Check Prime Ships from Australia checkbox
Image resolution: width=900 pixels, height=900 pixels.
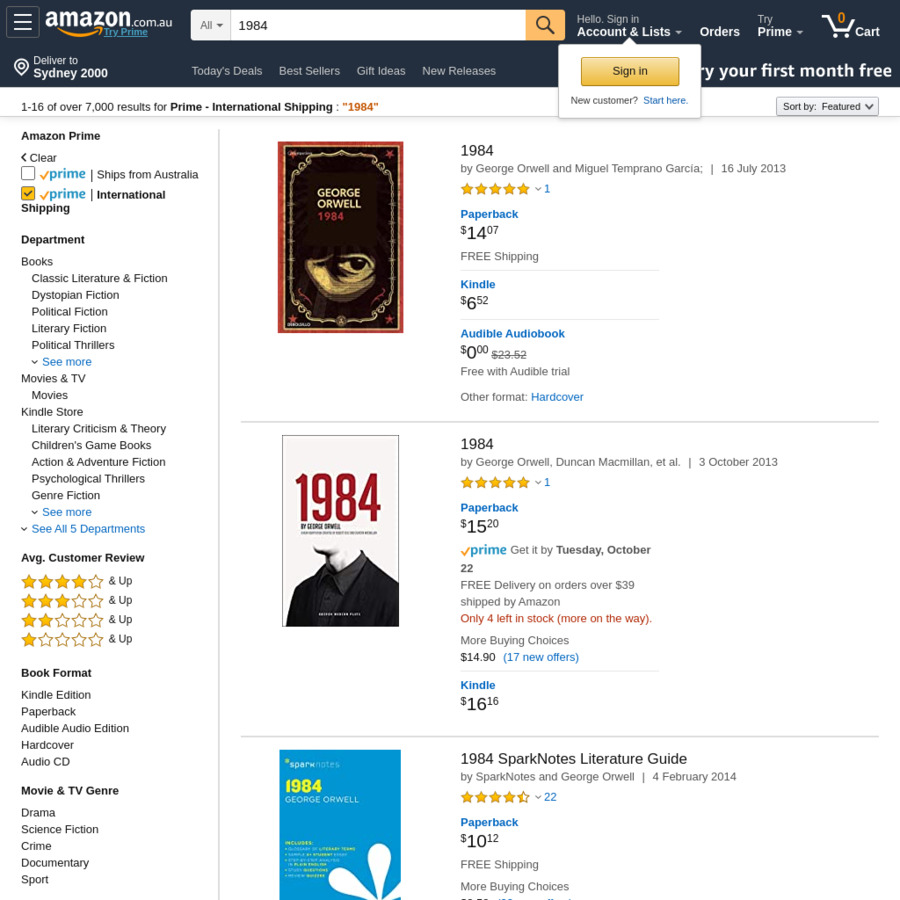pos(28,174)
